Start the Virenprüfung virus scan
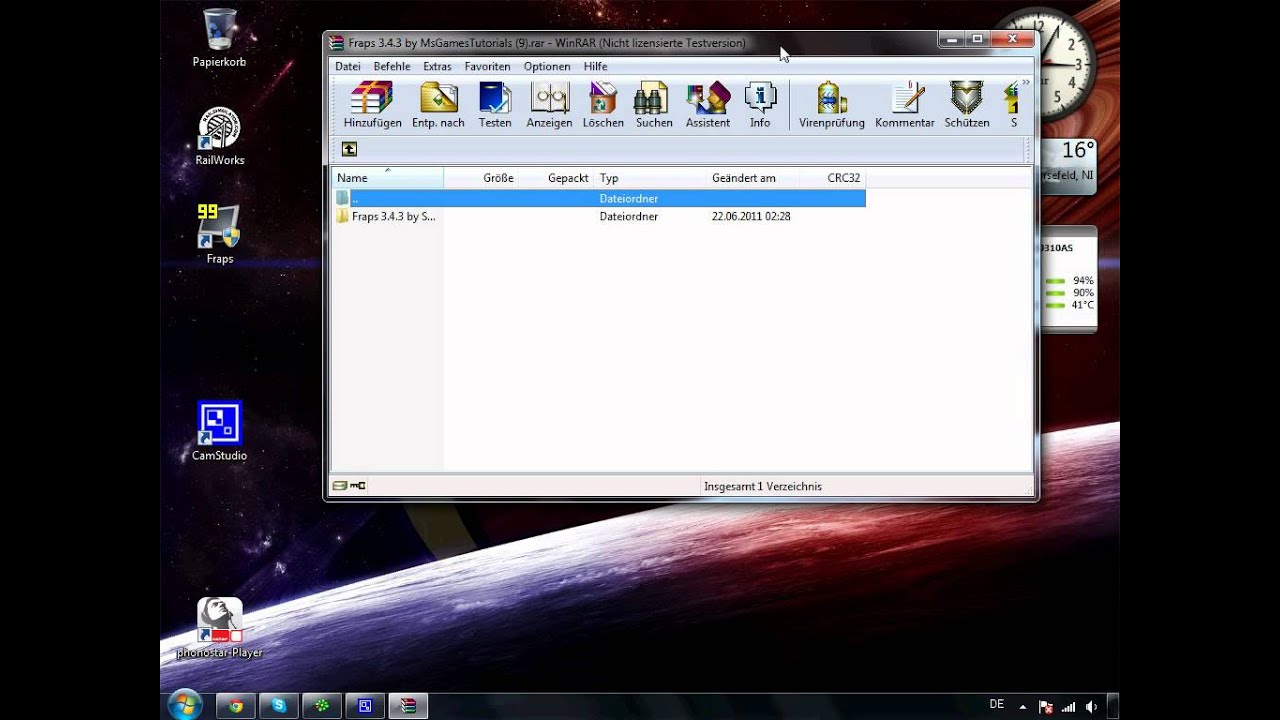 832,105
